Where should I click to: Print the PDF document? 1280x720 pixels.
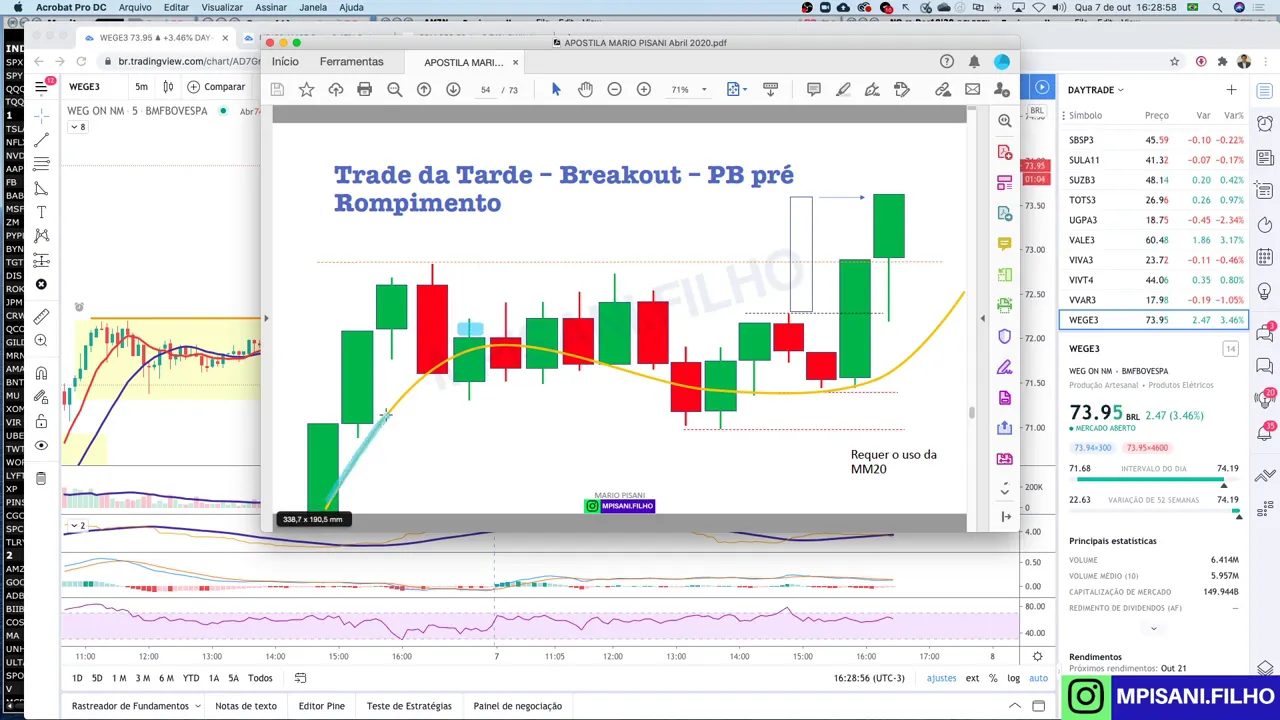pyautogui.click(x=365, y=90)
